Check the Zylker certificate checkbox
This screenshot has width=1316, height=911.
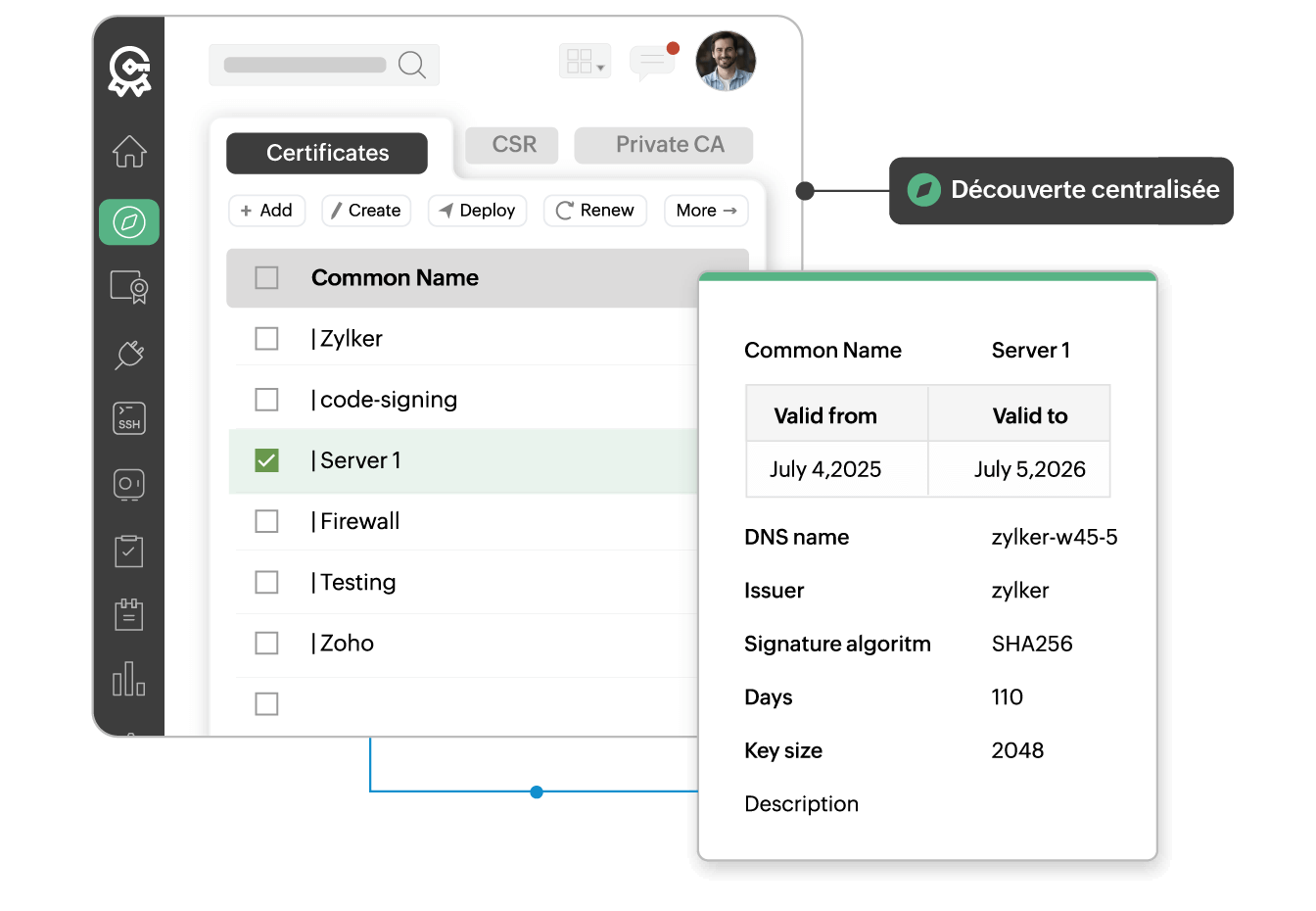(x=266, y=338)
